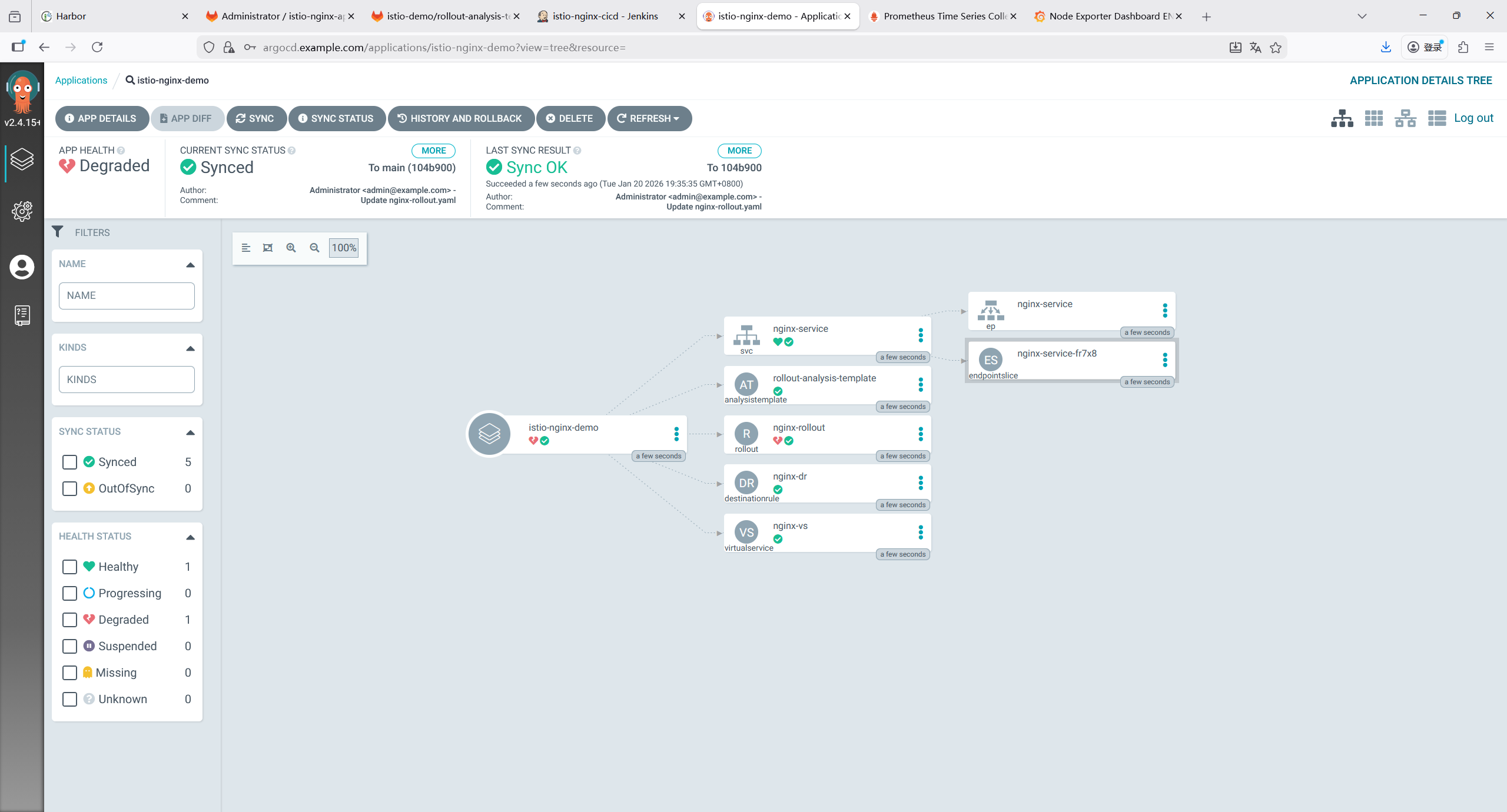Collapse the SYNC STATUS filter section
This screenshot has width=1507, height=812.
(x=190, y=432)
